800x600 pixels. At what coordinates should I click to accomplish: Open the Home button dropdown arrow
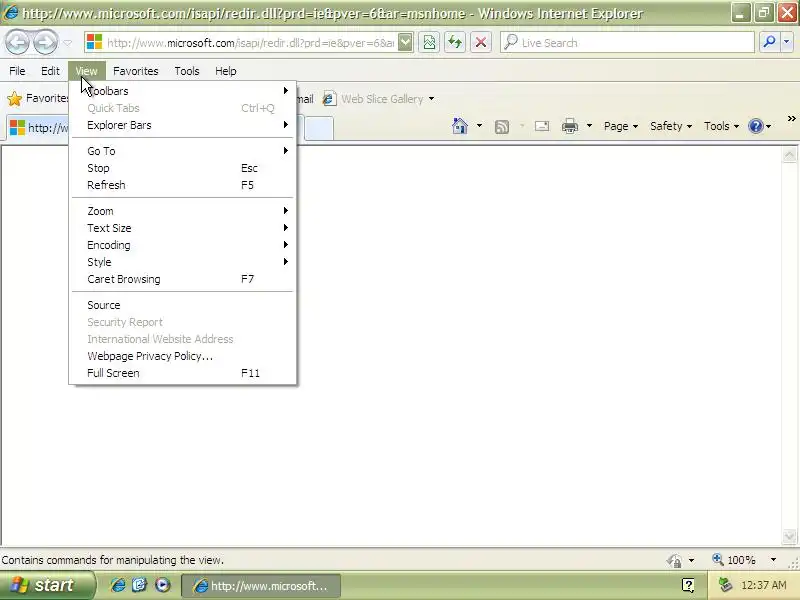click(x=480, y=126)
